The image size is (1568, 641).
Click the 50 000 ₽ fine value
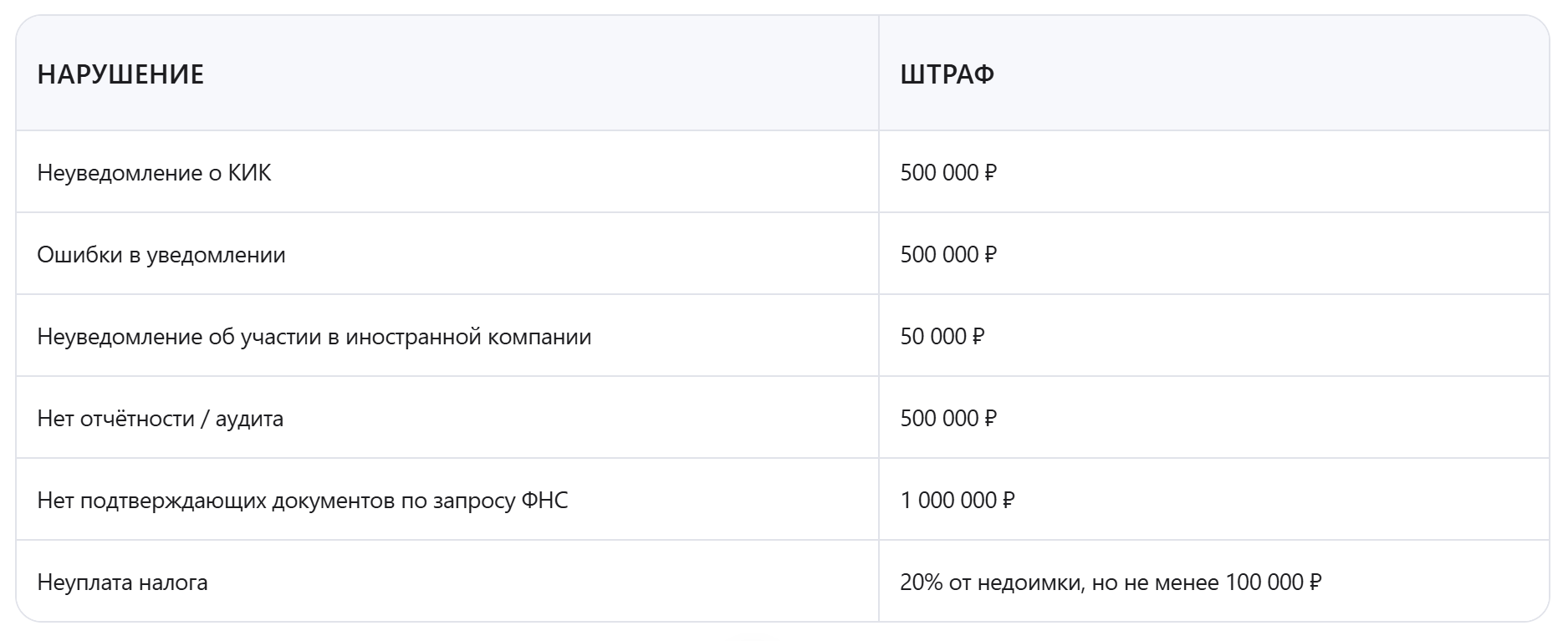(942, 337)
